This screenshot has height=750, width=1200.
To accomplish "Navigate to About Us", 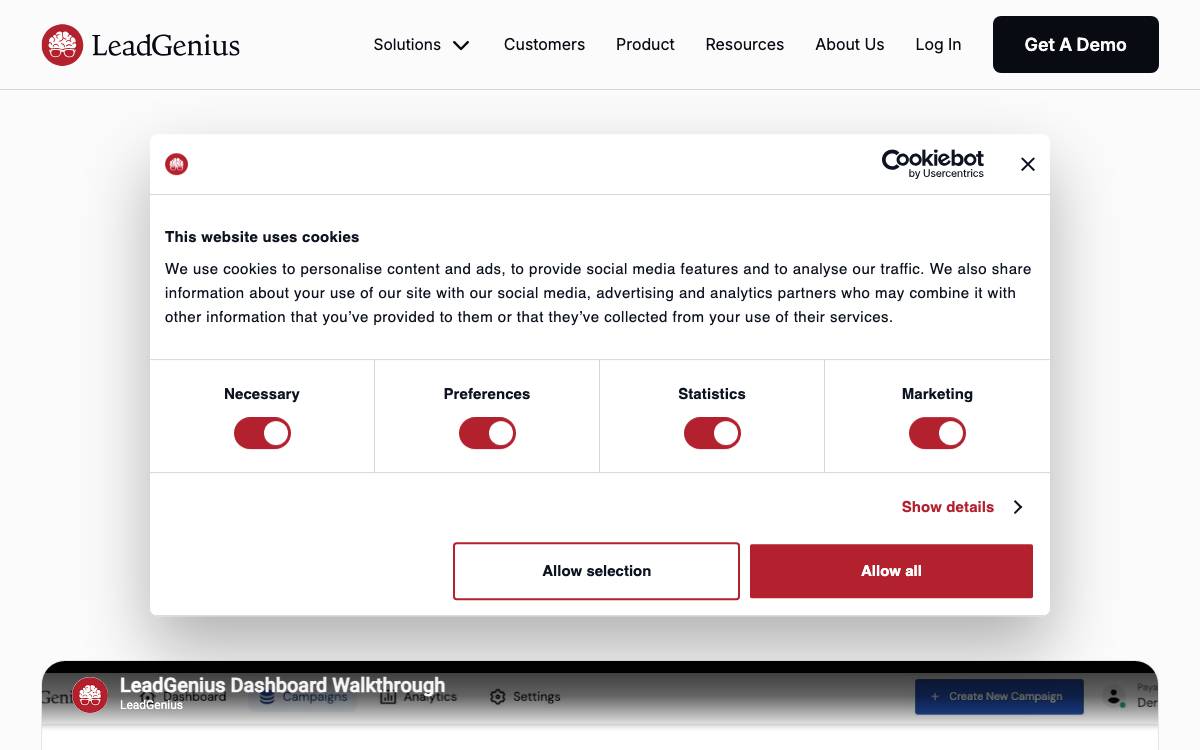I will [x=850, y=45].
